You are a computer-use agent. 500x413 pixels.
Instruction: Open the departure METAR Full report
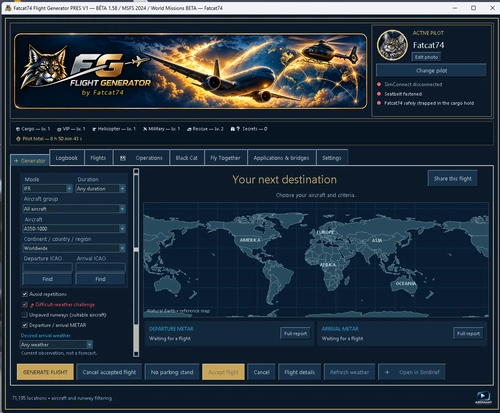point(295,333)
